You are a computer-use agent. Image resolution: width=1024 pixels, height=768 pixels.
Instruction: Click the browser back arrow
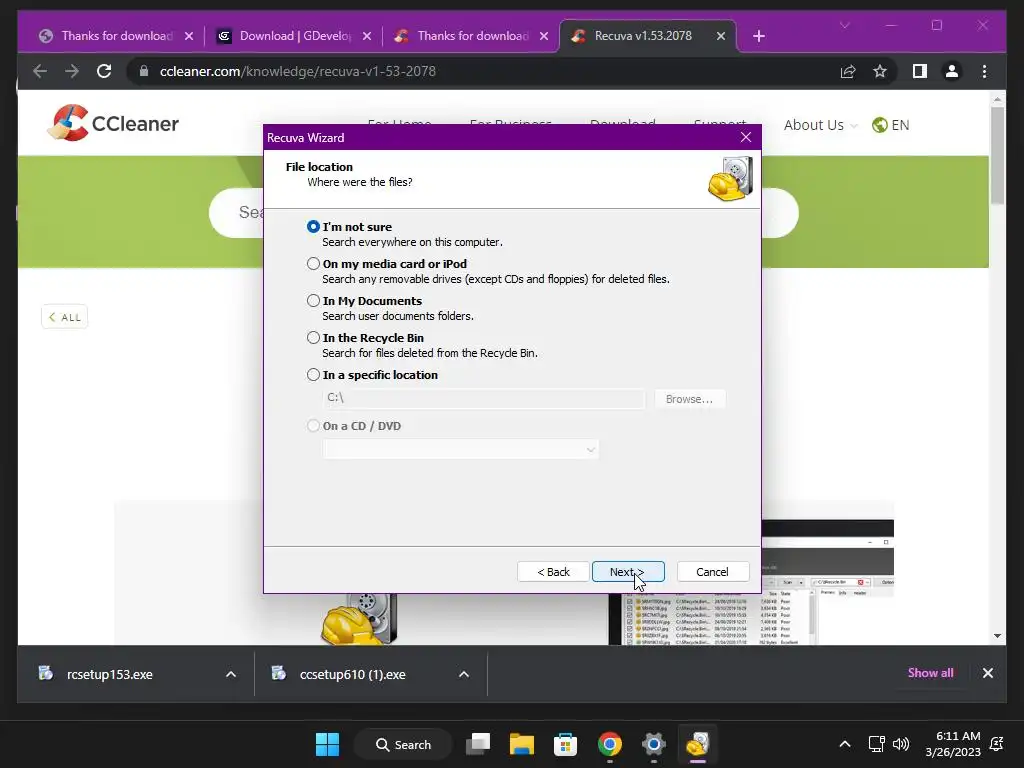[40, 71]
